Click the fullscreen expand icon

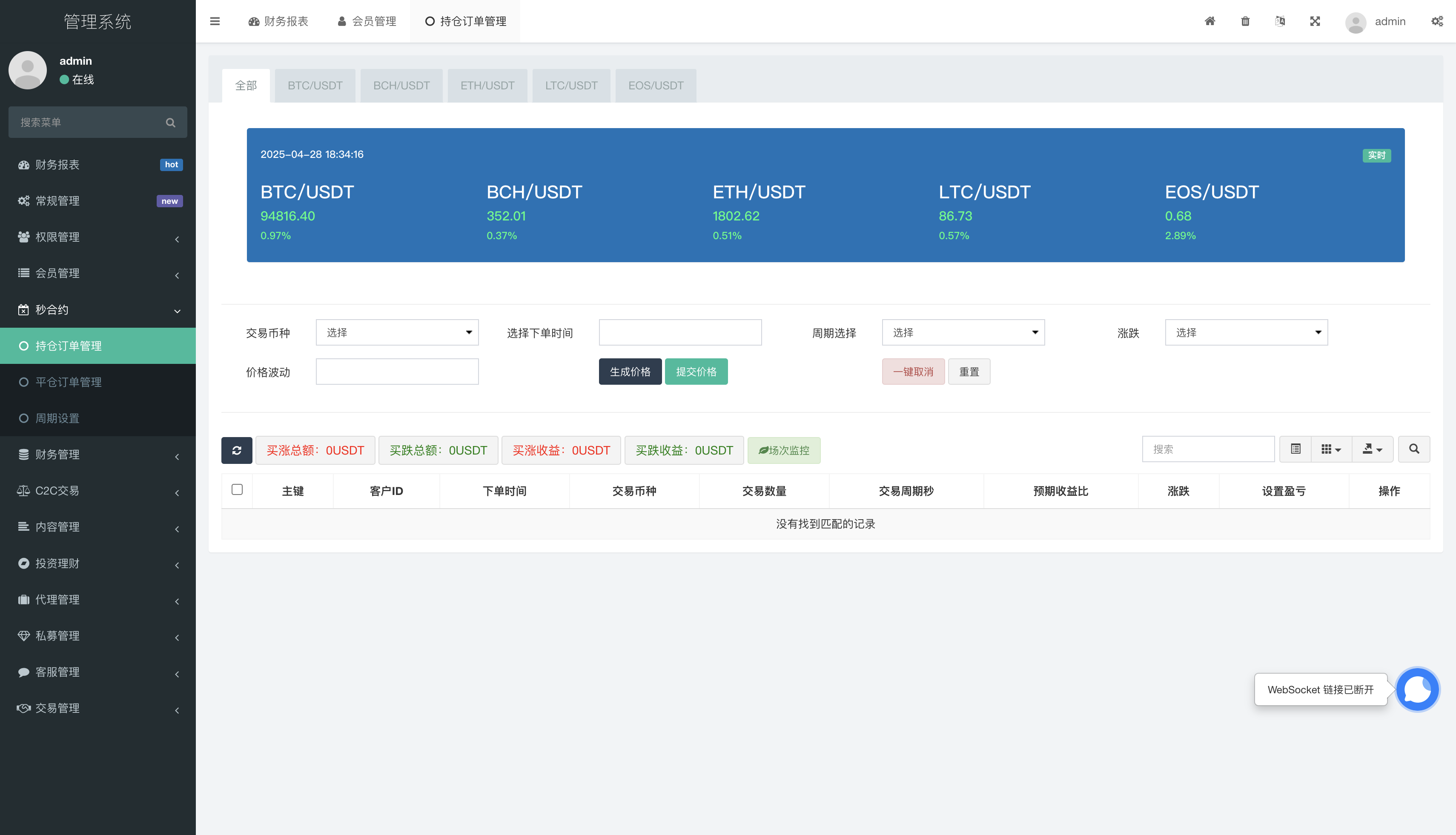coord(1315,21)
